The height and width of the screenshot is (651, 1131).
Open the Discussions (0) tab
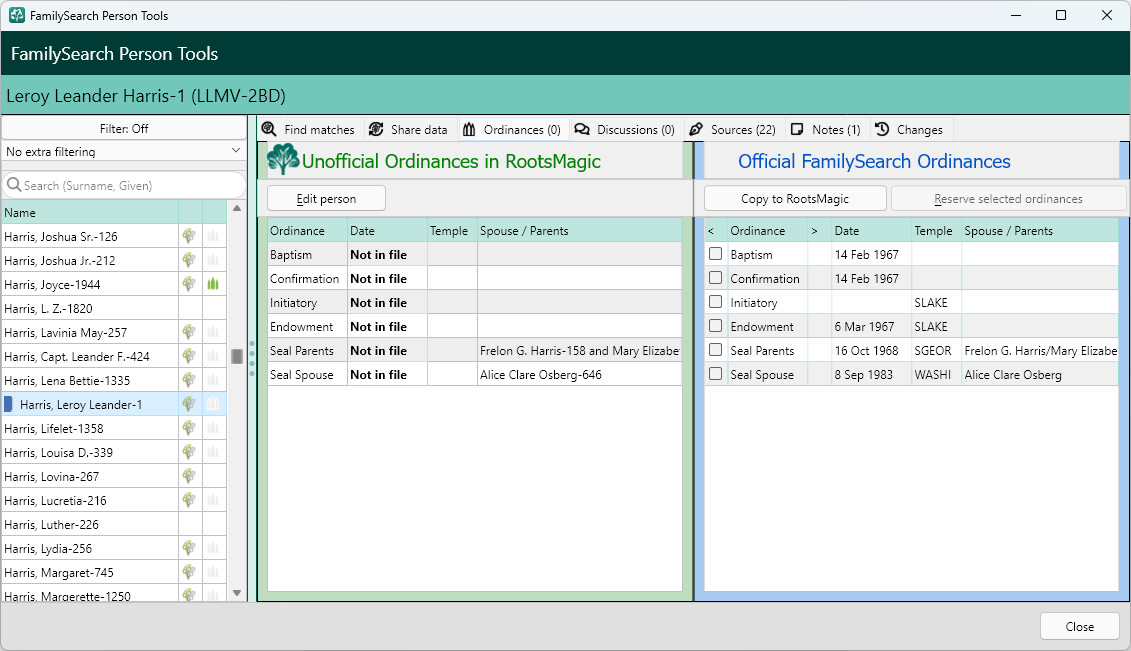tap(625, 130)
